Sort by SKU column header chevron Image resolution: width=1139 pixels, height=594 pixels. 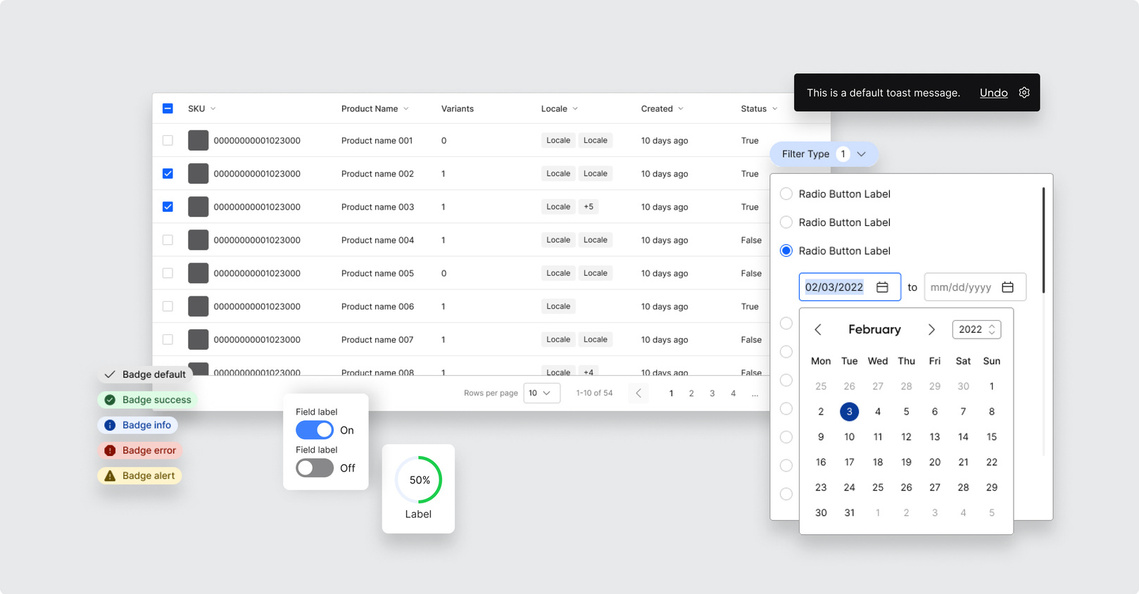[x=213, y=109]
